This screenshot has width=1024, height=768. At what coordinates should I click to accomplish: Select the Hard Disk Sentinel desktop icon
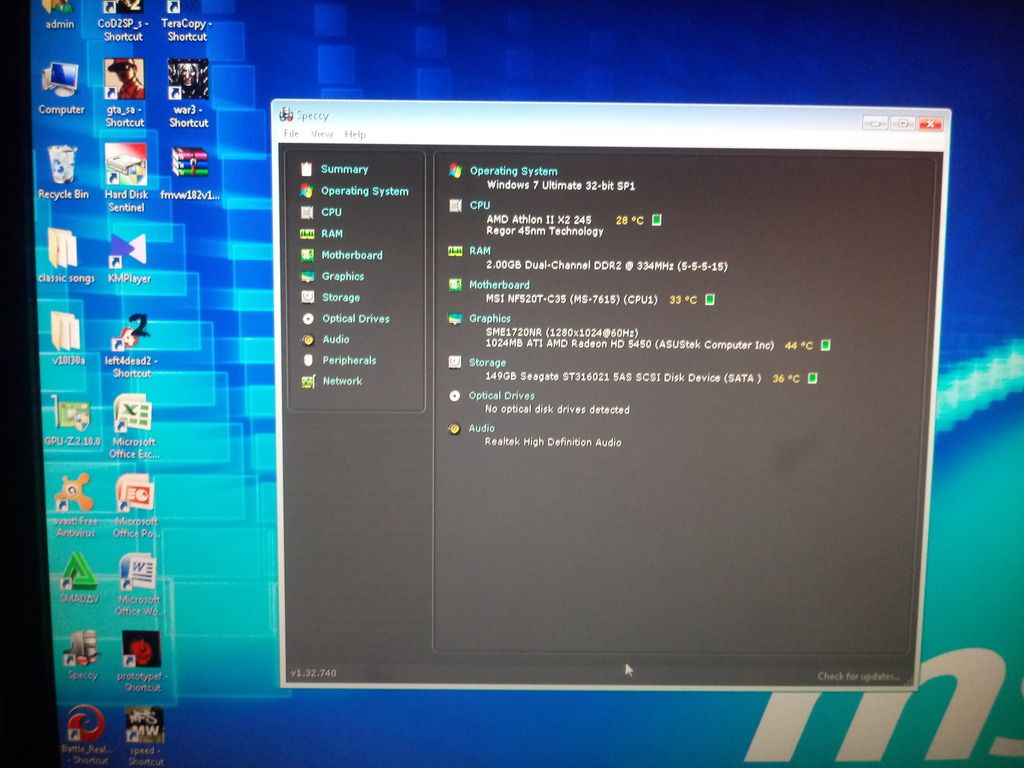pos(126,178)
